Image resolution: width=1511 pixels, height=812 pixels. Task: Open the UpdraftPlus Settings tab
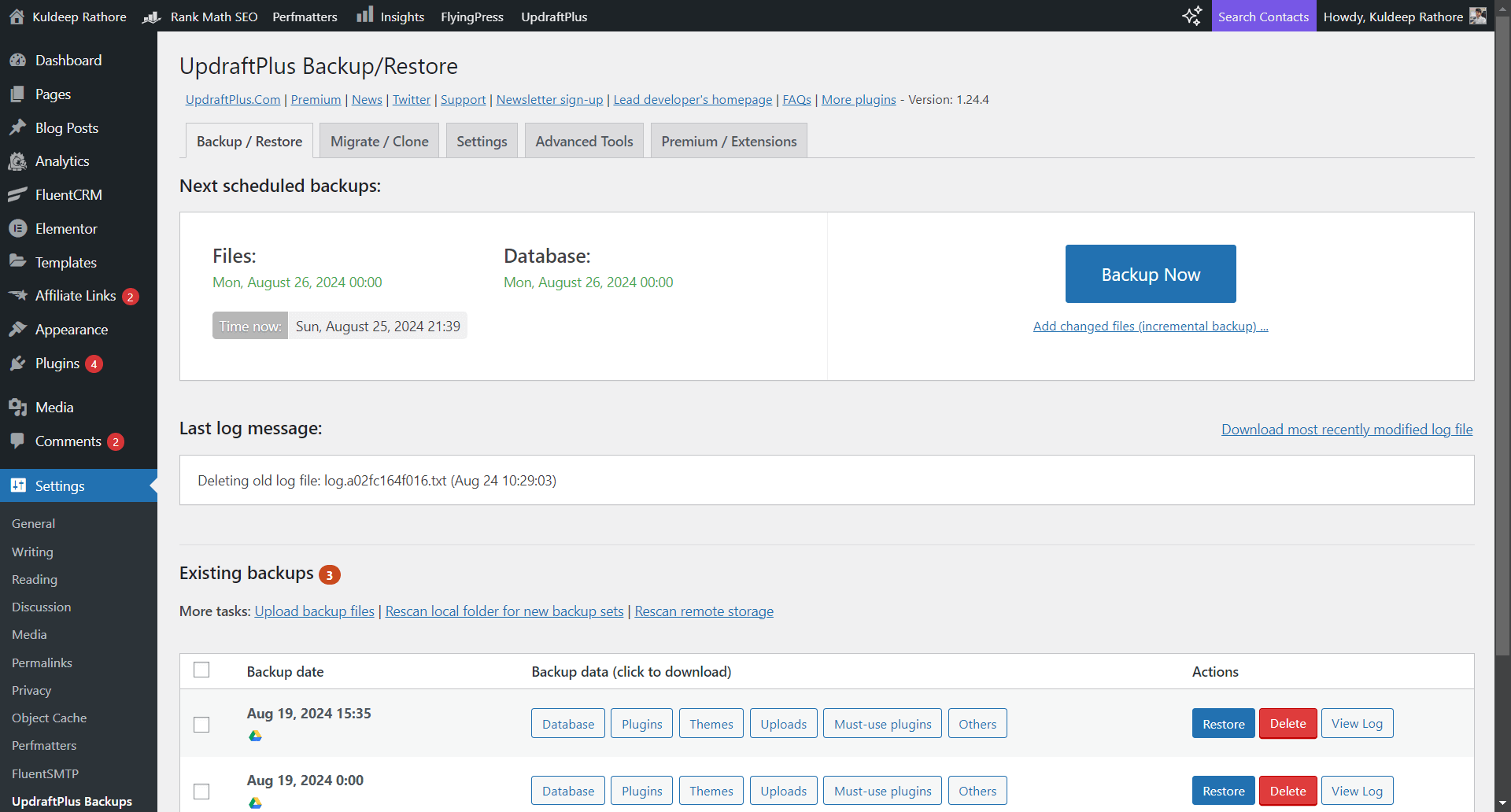pos(482,141)
